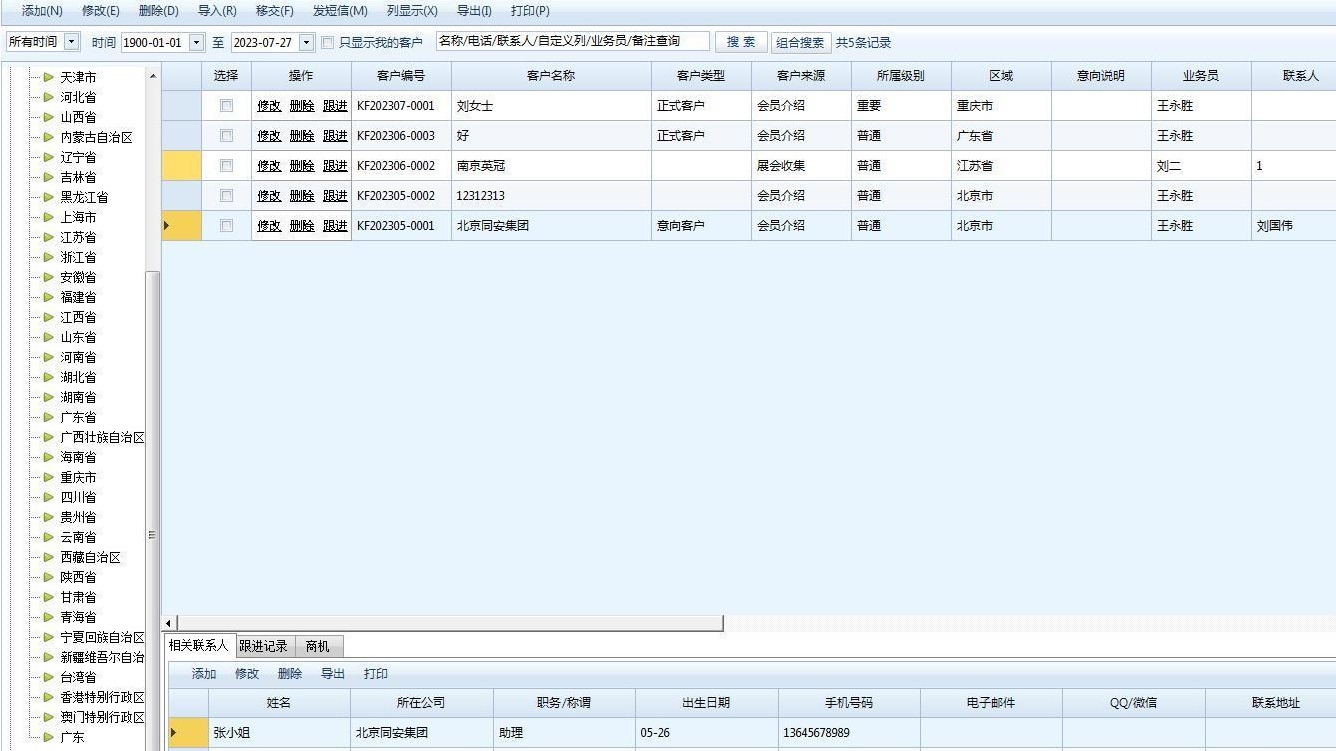Click the 意向客户 type cell
1336x751 pixels.
click(701, 226)
